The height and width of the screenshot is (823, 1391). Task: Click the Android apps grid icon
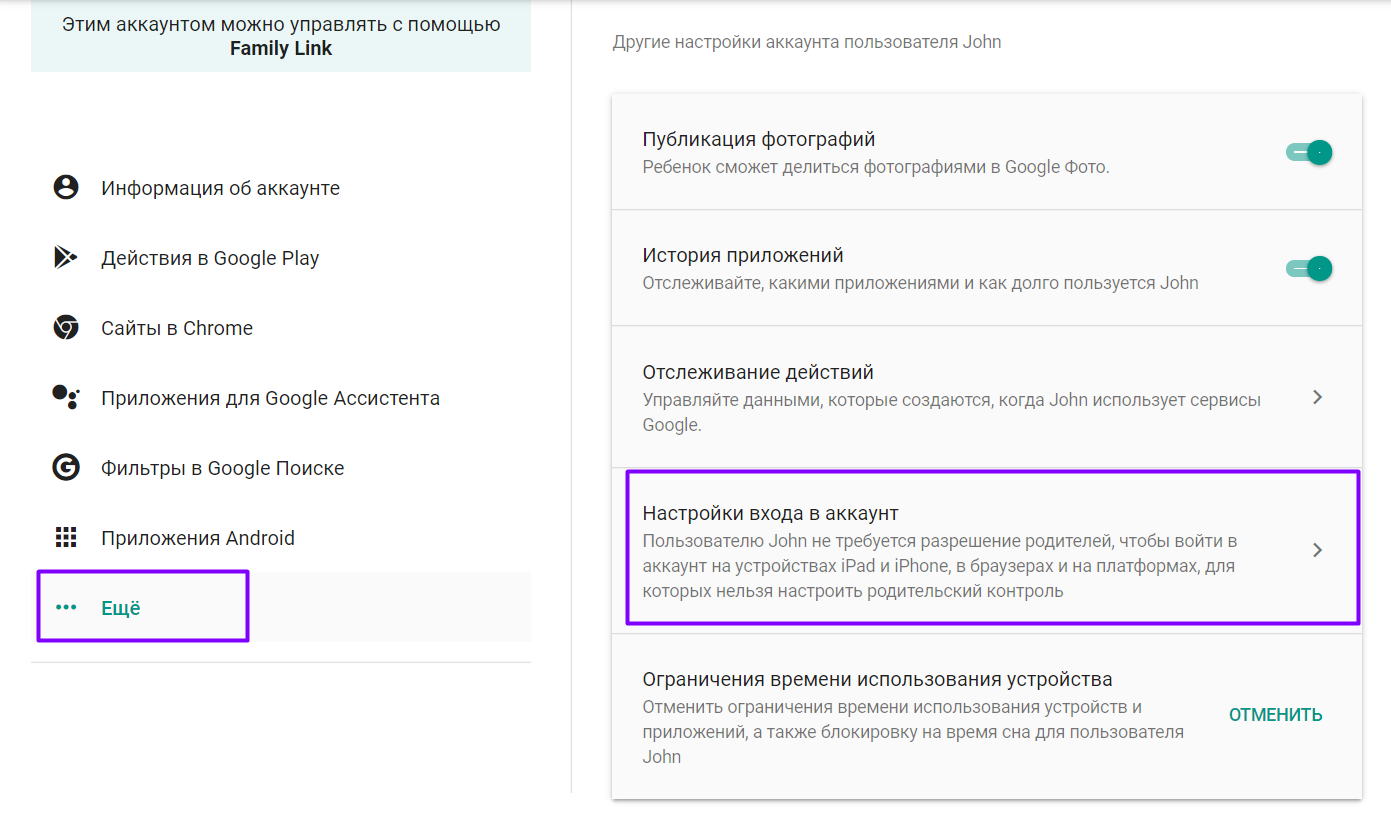(66, 538)
